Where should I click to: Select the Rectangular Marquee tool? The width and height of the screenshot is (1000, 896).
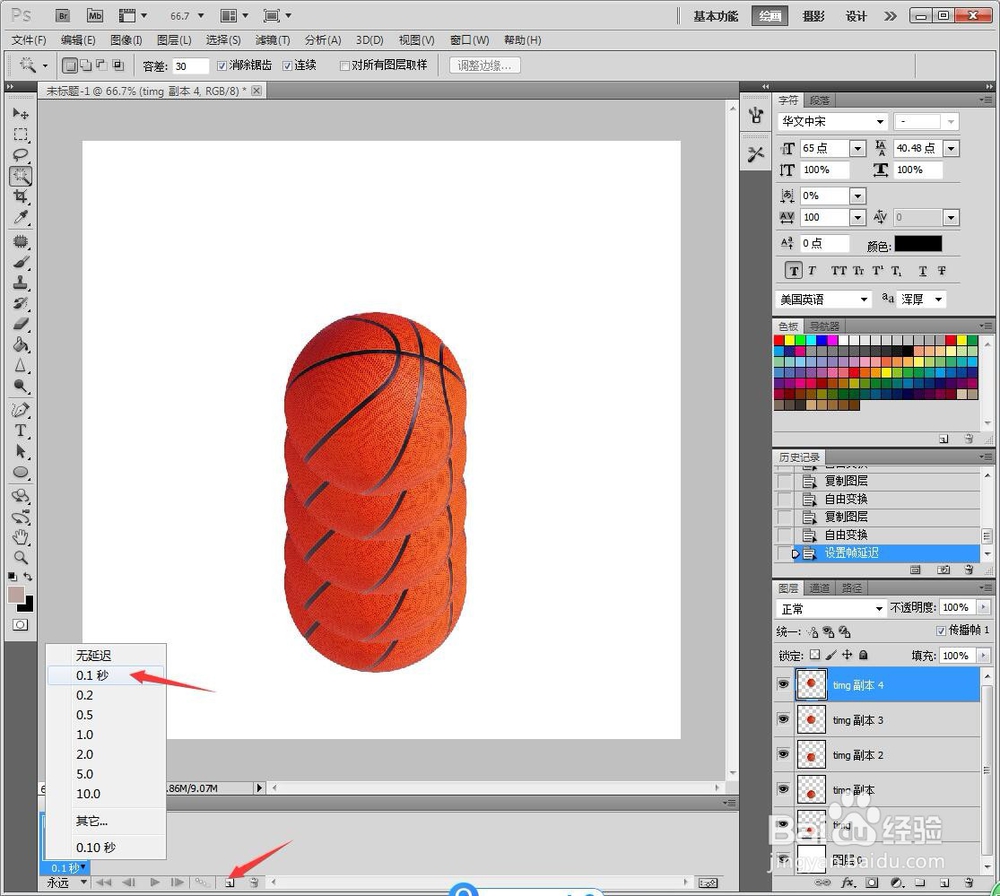point(20,134)
